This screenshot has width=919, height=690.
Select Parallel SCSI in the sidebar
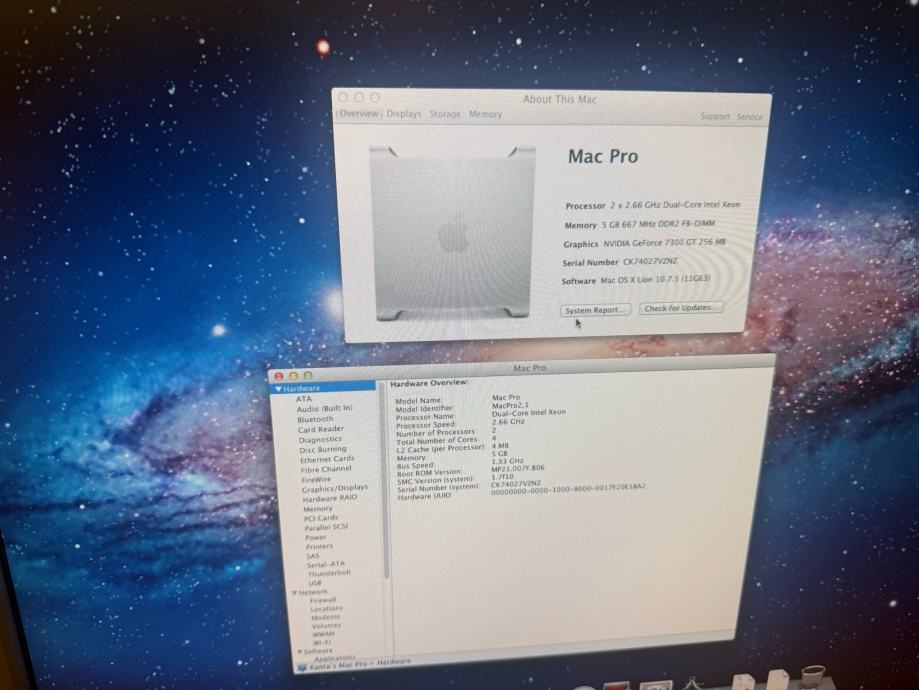[326, 528]
